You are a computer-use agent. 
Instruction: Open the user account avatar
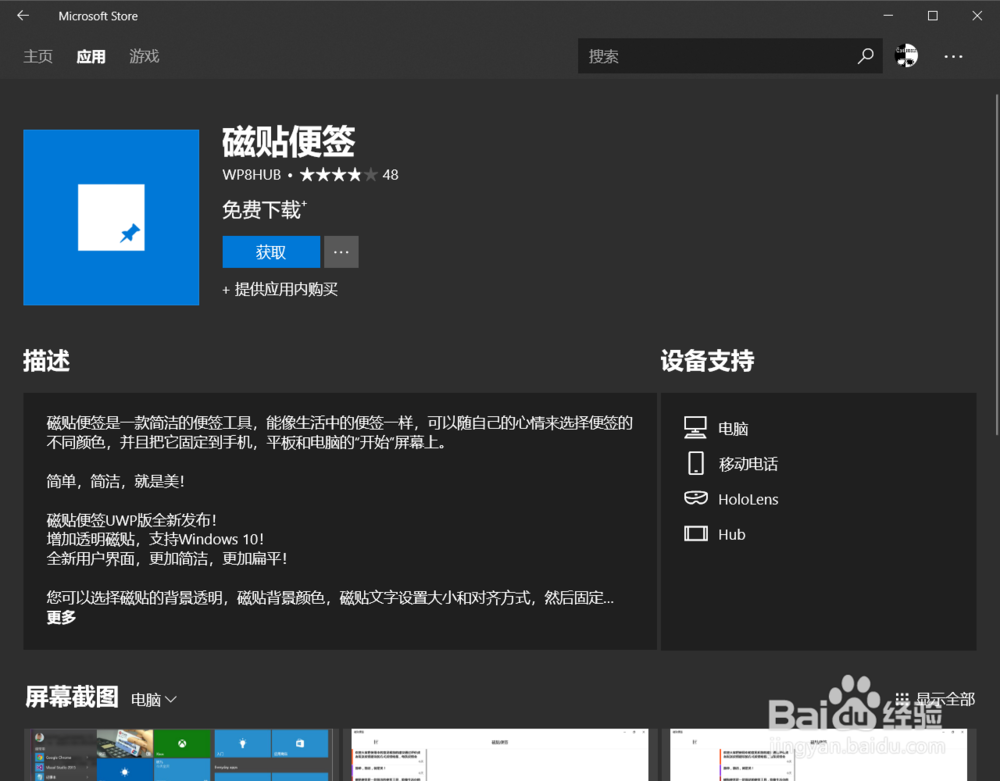tap(906, 56)
